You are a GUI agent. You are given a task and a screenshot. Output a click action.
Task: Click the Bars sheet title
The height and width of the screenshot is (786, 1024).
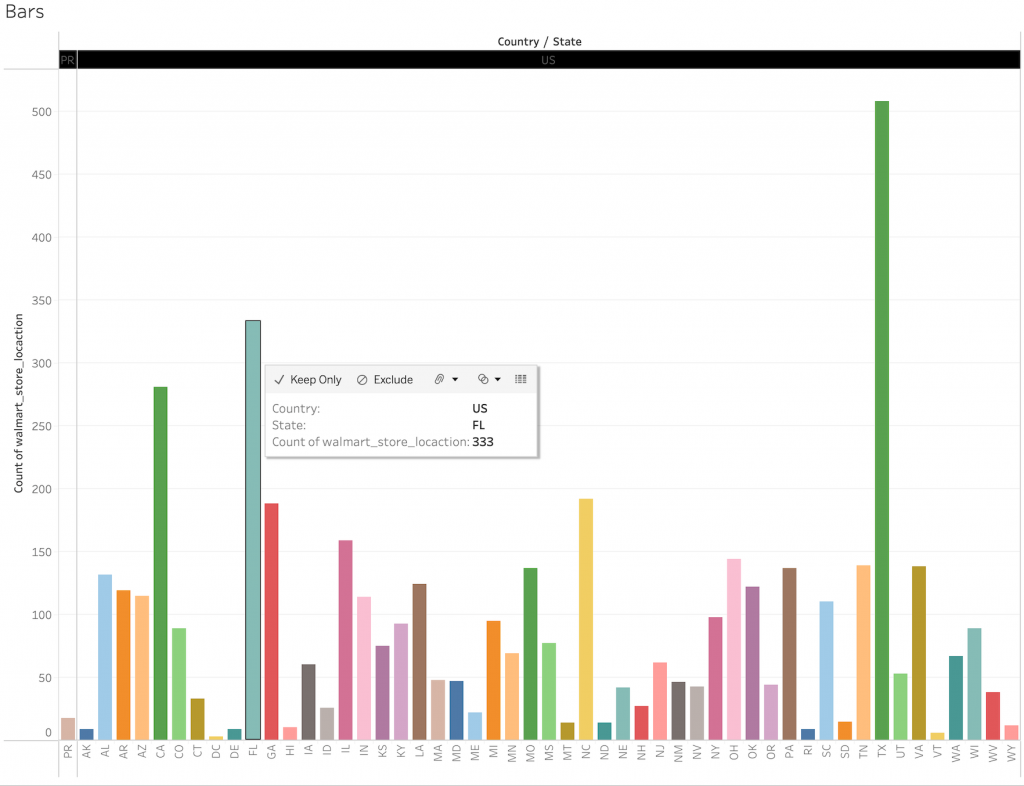[x=25, y=12]
